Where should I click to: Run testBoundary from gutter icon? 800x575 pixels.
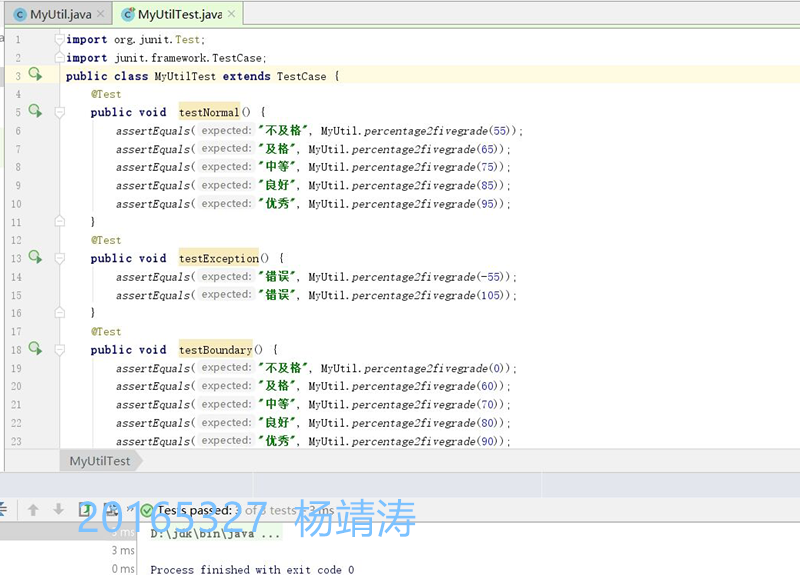(35, 348)
